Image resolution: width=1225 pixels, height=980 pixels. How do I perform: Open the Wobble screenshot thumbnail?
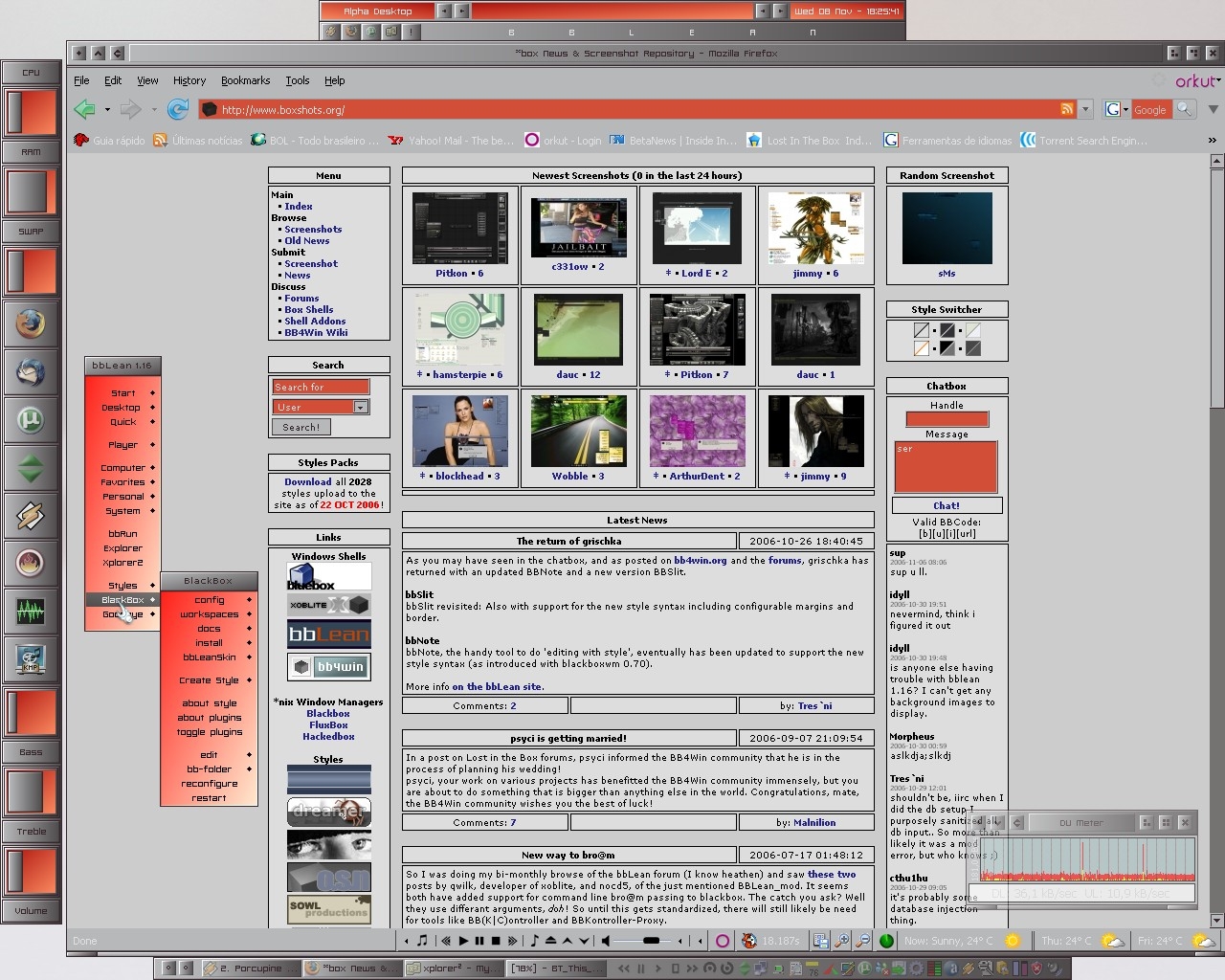click(x=578, y=432)
